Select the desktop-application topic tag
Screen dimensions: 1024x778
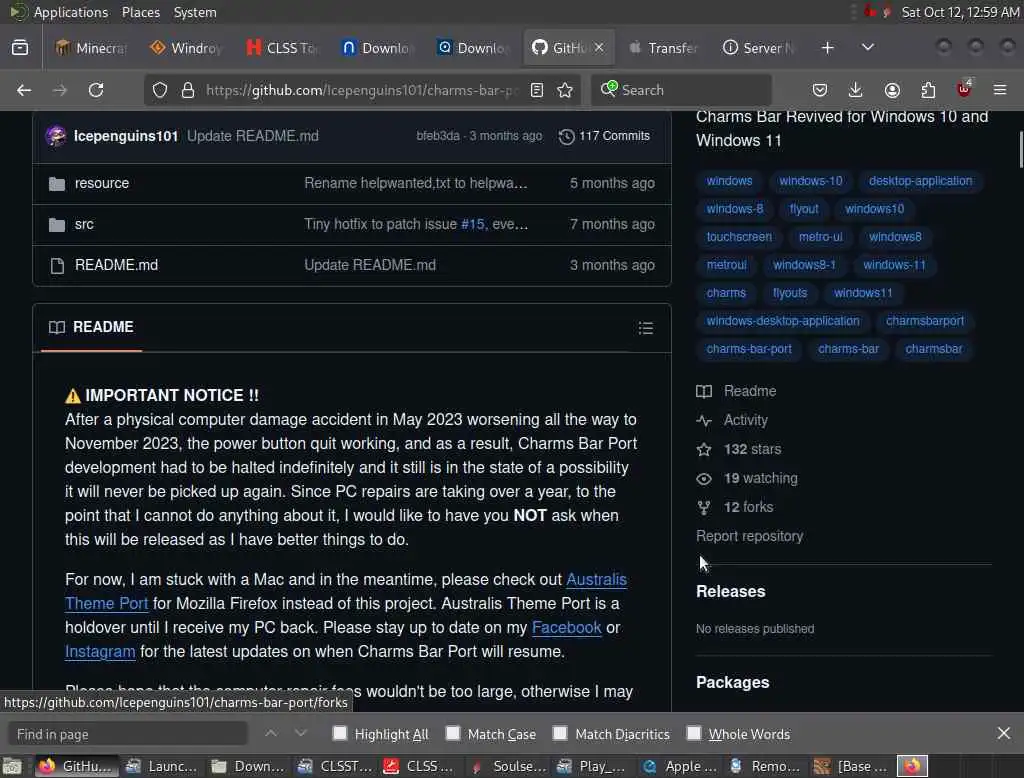pyautogui.click(x=920, y=181)
